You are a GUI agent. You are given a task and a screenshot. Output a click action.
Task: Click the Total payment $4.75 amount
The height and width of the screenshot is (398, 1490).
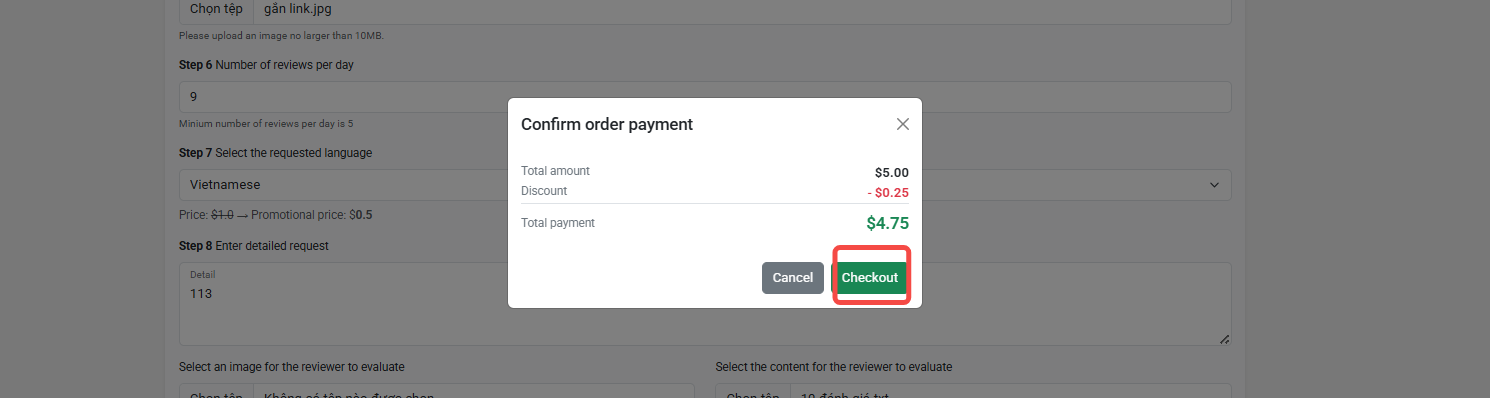pyautogui.click(x=887, y=223)
